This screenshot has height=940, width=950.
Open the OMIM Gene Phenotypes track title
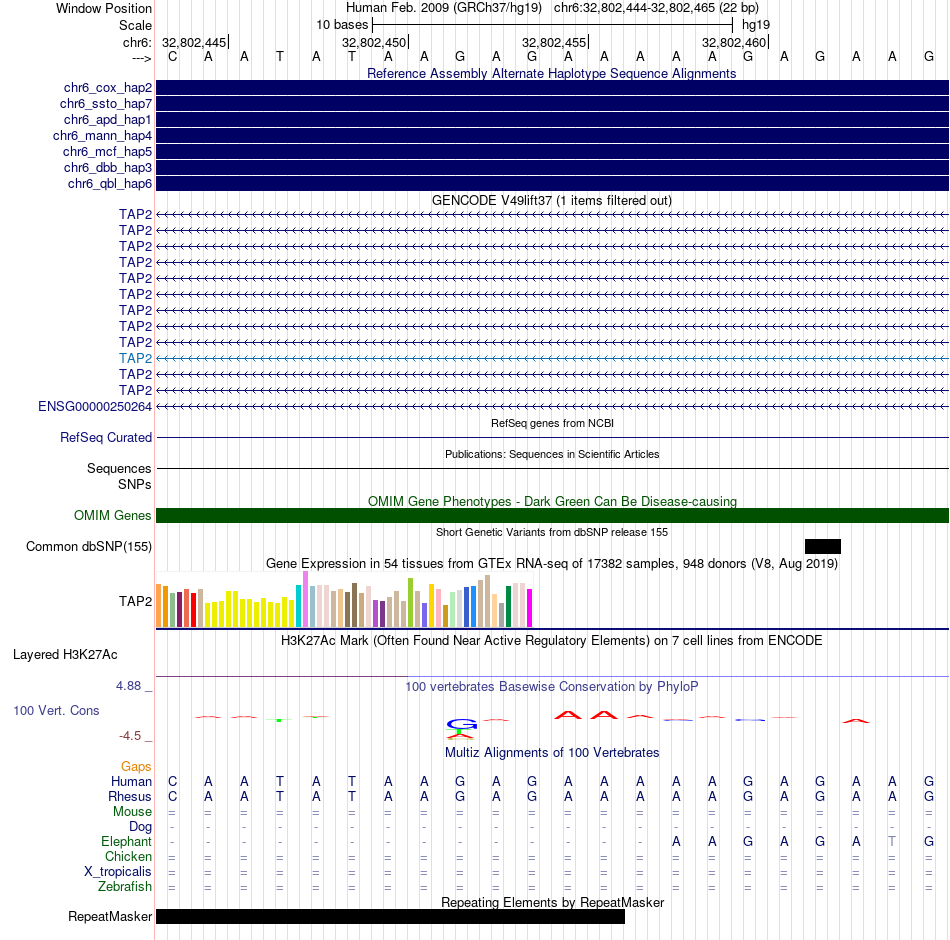[x=552, y=501]
